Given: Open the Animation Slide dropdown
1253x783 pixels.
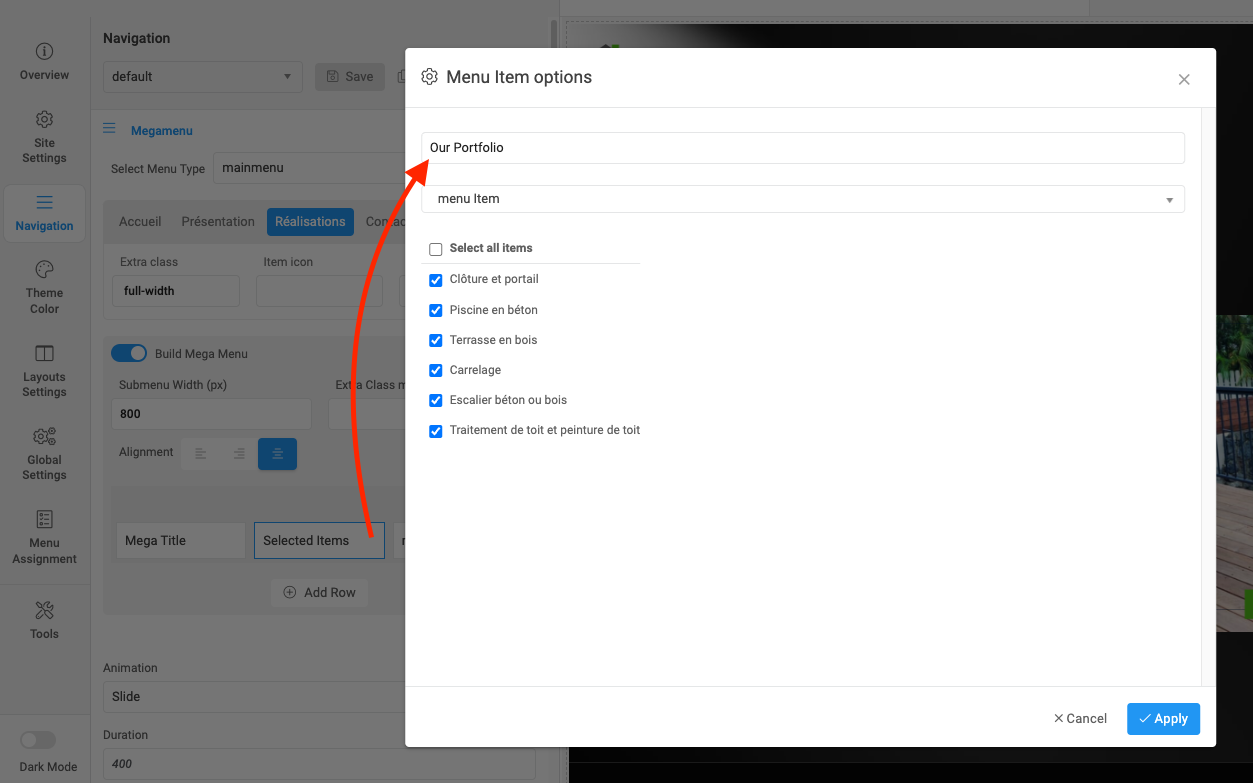Looking at the screenshot, I should click(254, 696).
